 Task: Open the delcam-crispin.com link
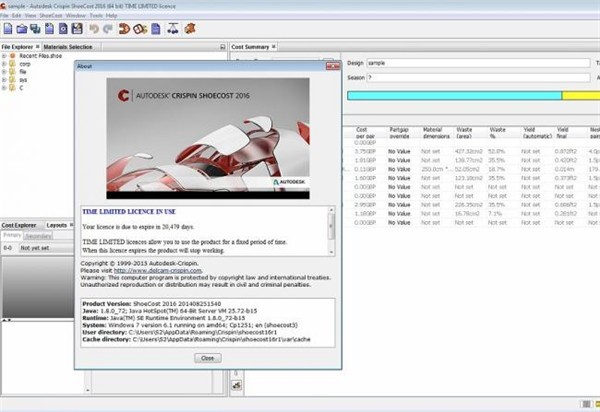(x=158, y=270)
